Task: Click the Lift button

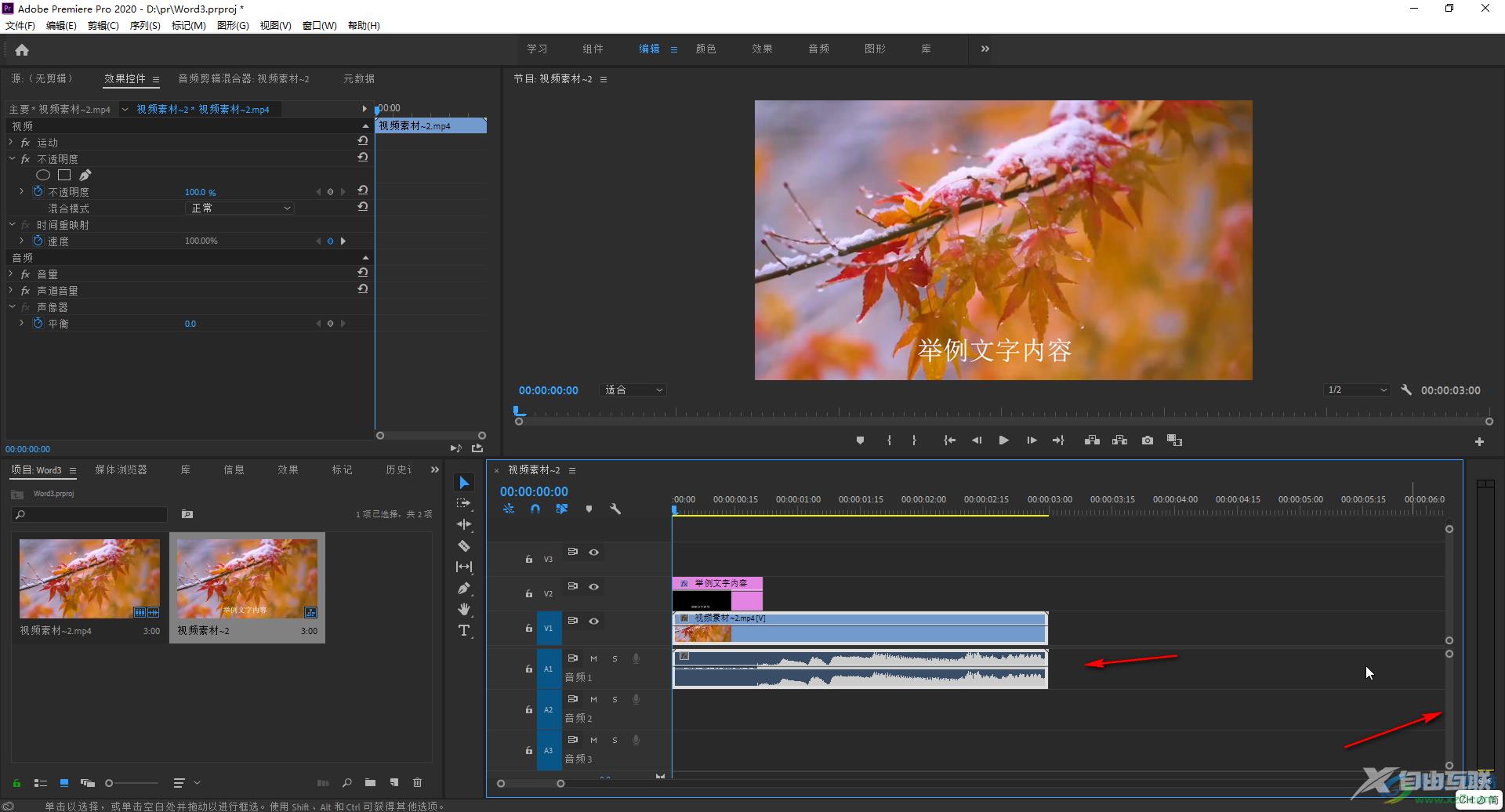Action: tap(1092, 440)
